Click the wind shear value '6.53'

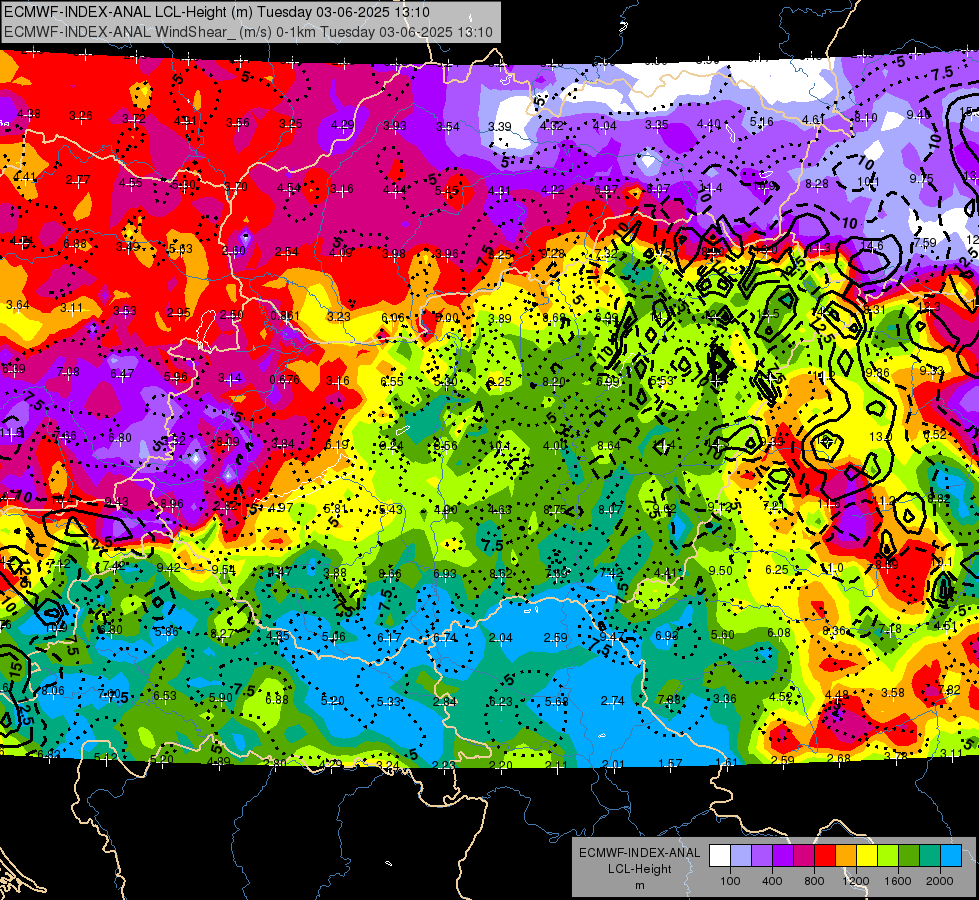(165, 696)
